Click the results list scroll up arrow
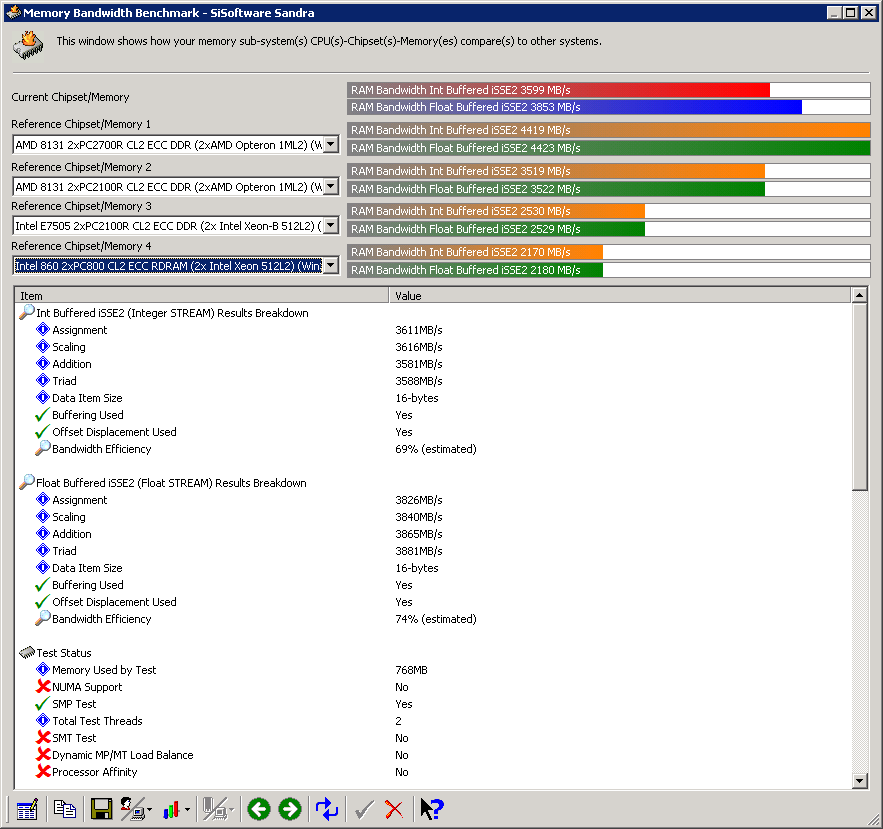The image size is (883, 829). pos(859,295)
